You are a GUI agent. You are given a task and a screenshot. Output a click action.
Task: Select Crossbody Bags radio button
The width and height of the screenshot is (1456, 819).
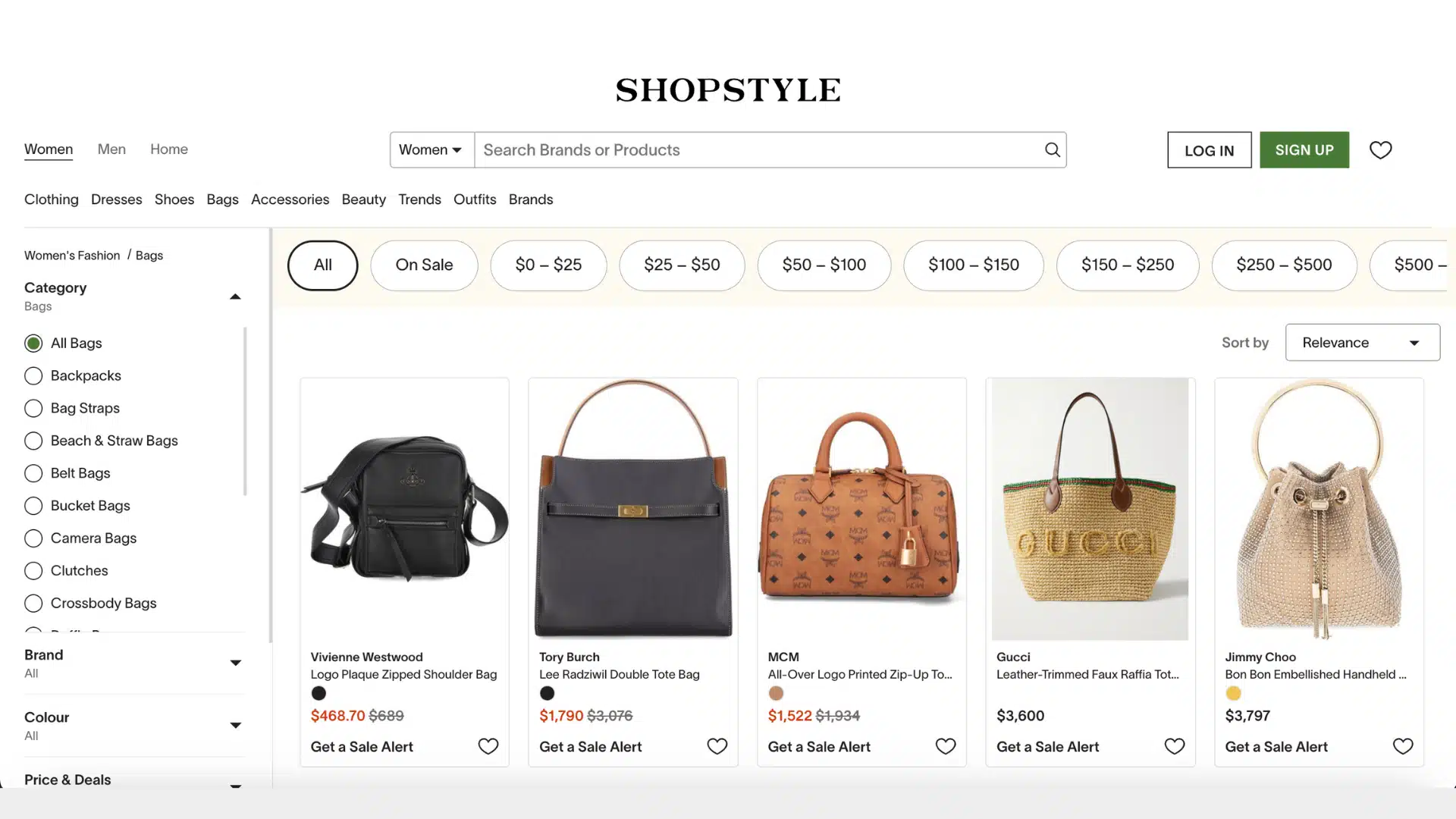(33, 604)
